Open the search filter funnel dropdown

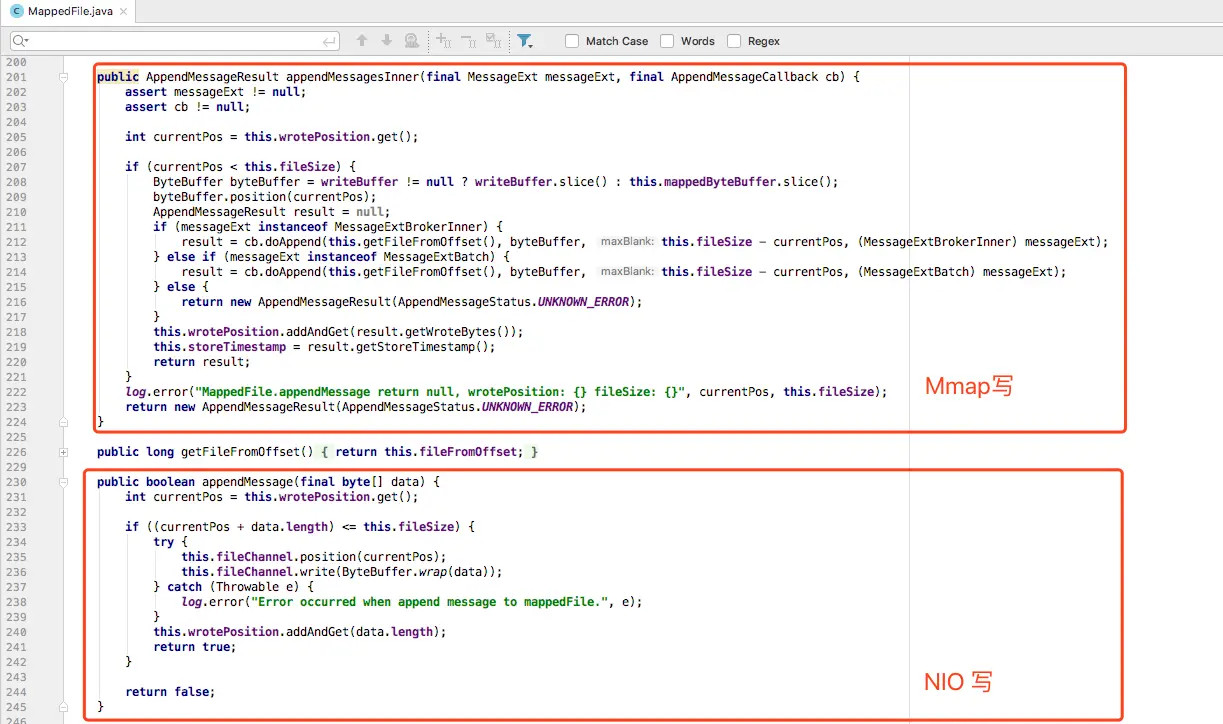525,41
